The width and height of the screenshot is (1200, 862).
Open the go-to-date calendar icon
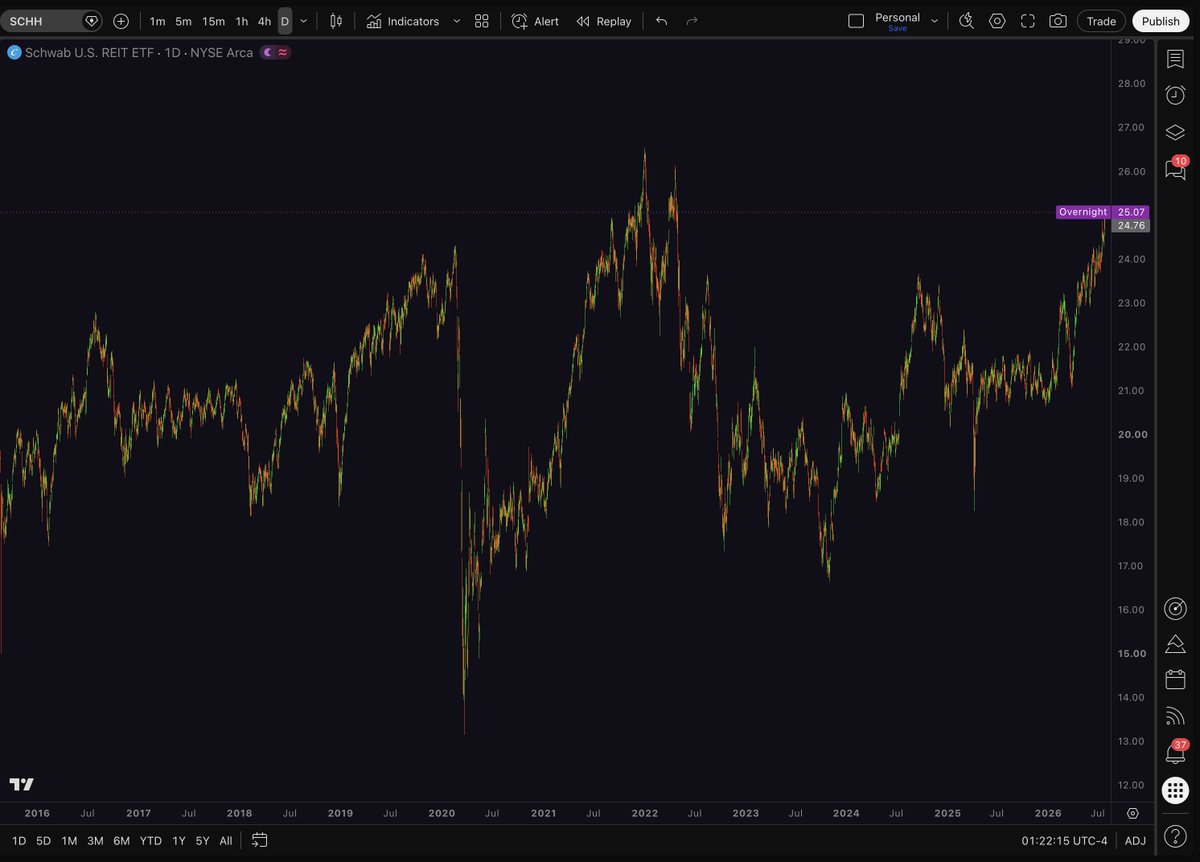[x=260, y=841]
